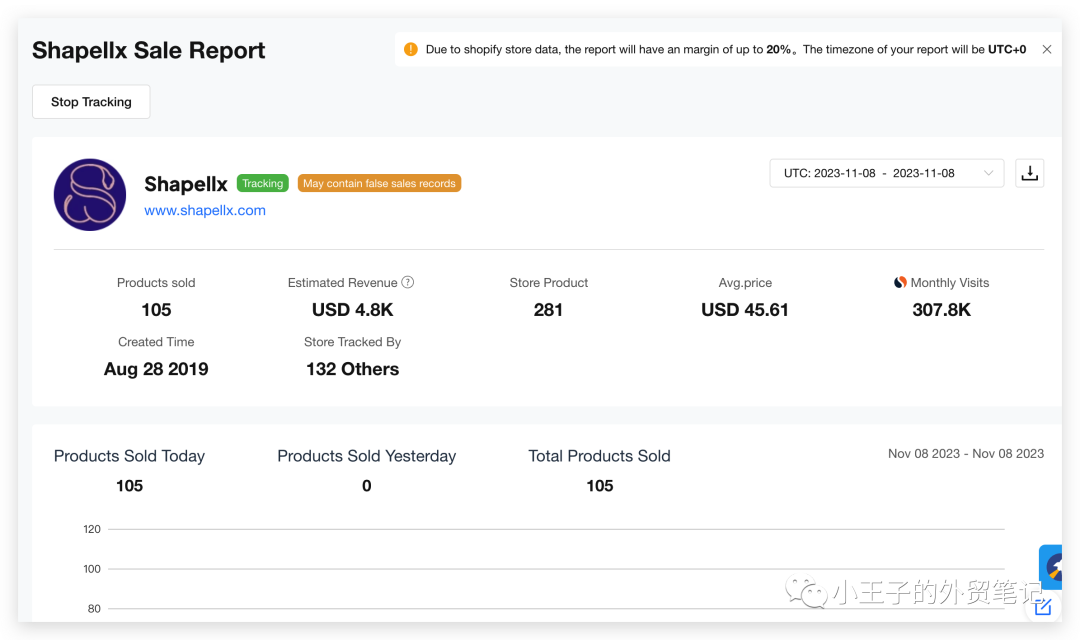Click the 'Products Sold Today' label
Image resolution: width=1080 pixels, height=640 pixels.
tap(129, 456)
